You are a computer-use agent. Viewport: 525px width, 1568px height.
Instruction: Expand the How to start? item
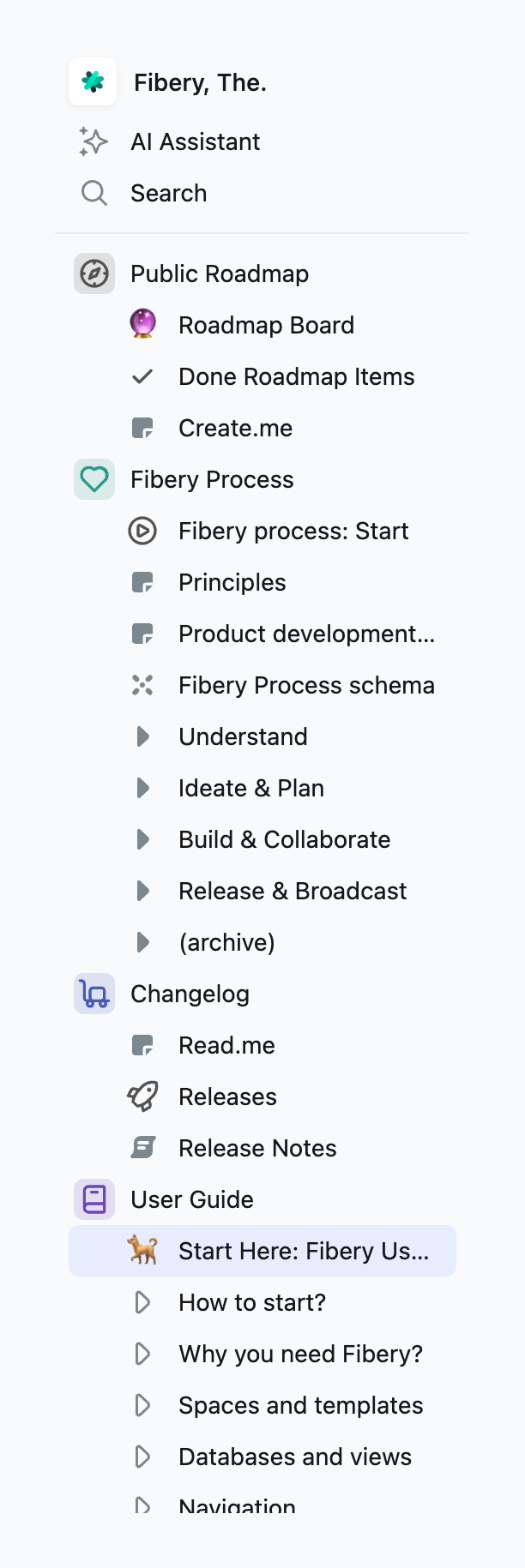pyautogui.click(x=143, y=1302)
